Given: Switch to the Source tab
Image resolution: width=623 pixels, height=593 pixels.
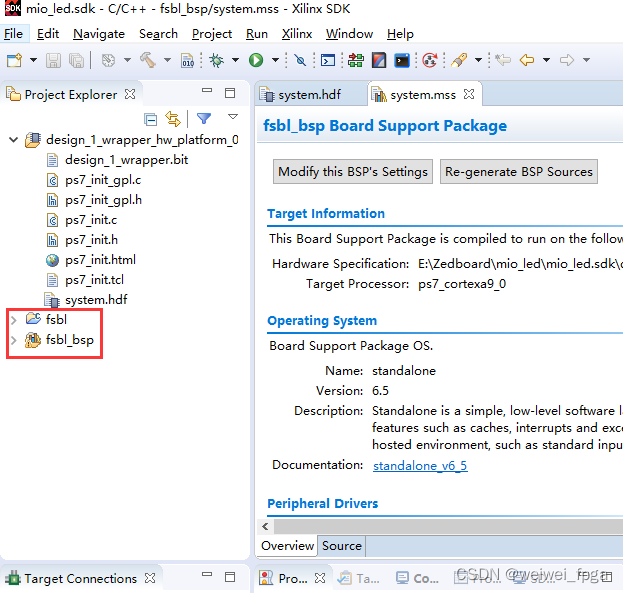Looking at the screenshot, I should coord(342,546).
